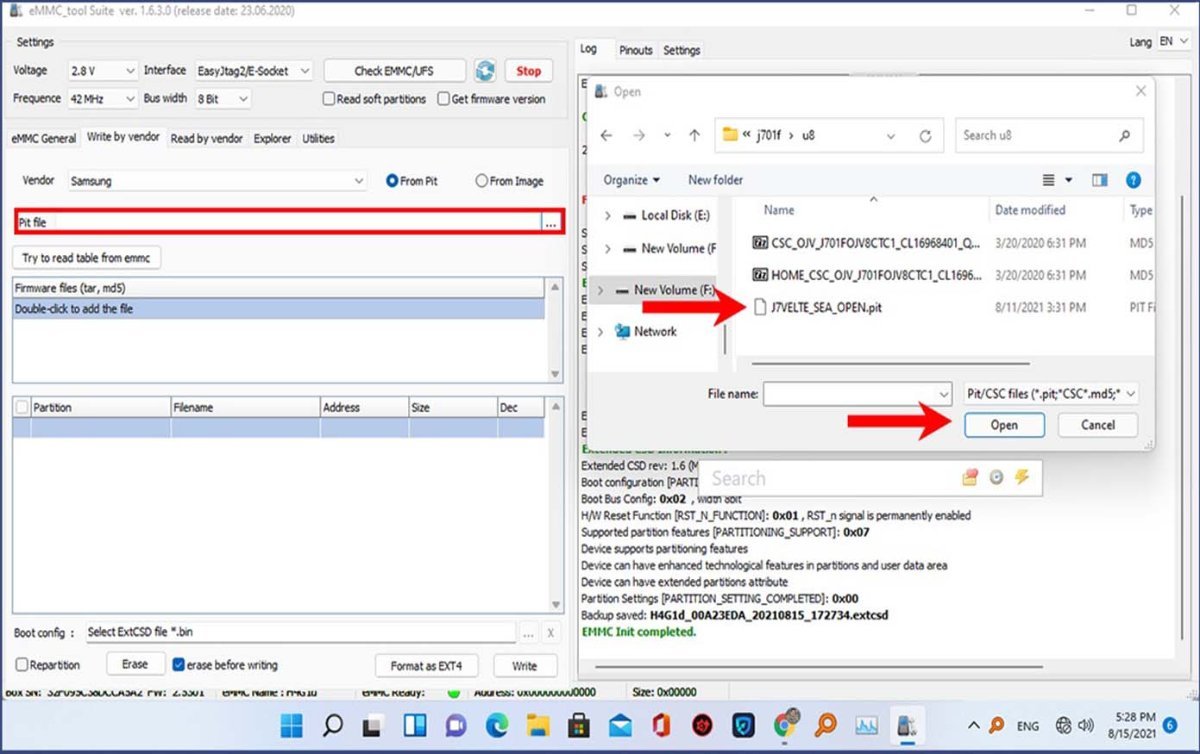This screenshot has height=754, width=1200.
Task: Click the Pit file browse (...) button
Action: (x=551, y=223)
